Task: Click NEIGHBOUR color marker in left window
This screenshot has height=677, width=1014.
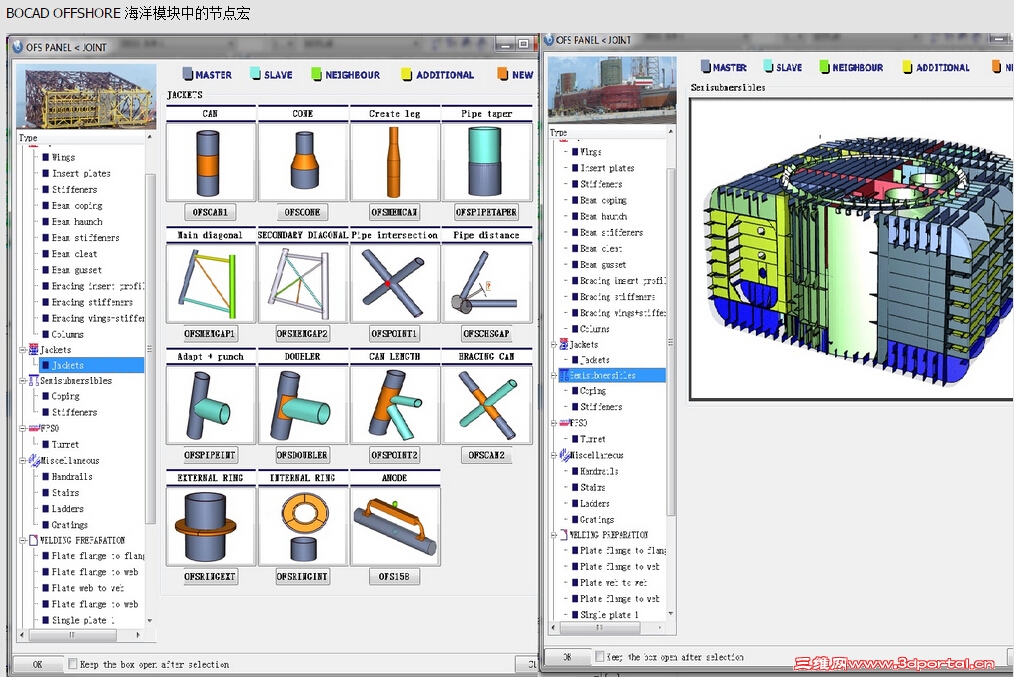Action: point(316,74)
